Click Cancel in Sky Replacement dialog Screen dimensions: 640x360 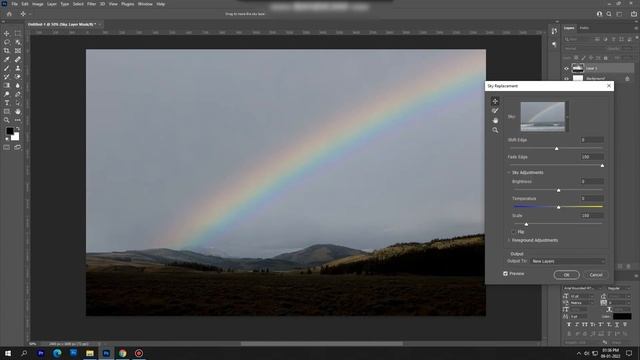pos(596,275)
